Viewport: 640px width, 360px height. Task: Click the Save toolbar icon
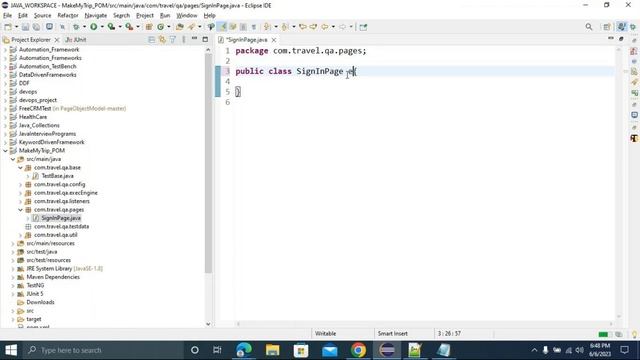25,27
